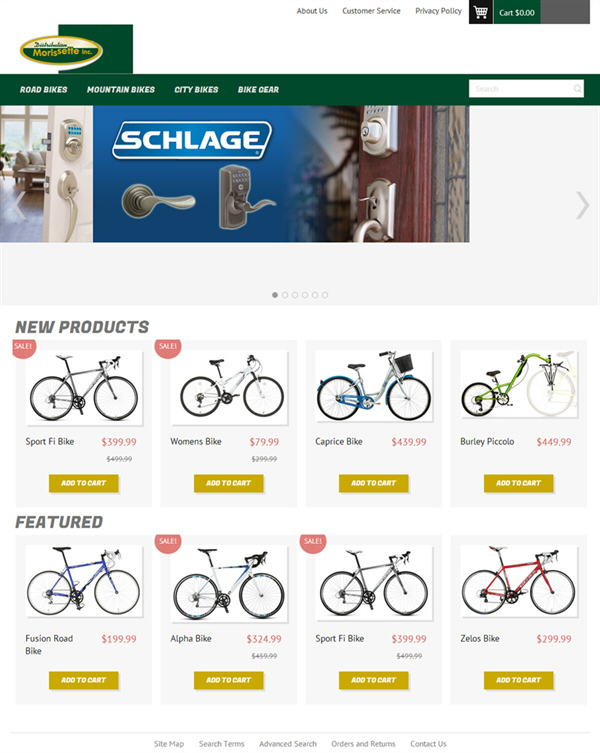Open the Fusion Road Bike thumbnail

84,581
